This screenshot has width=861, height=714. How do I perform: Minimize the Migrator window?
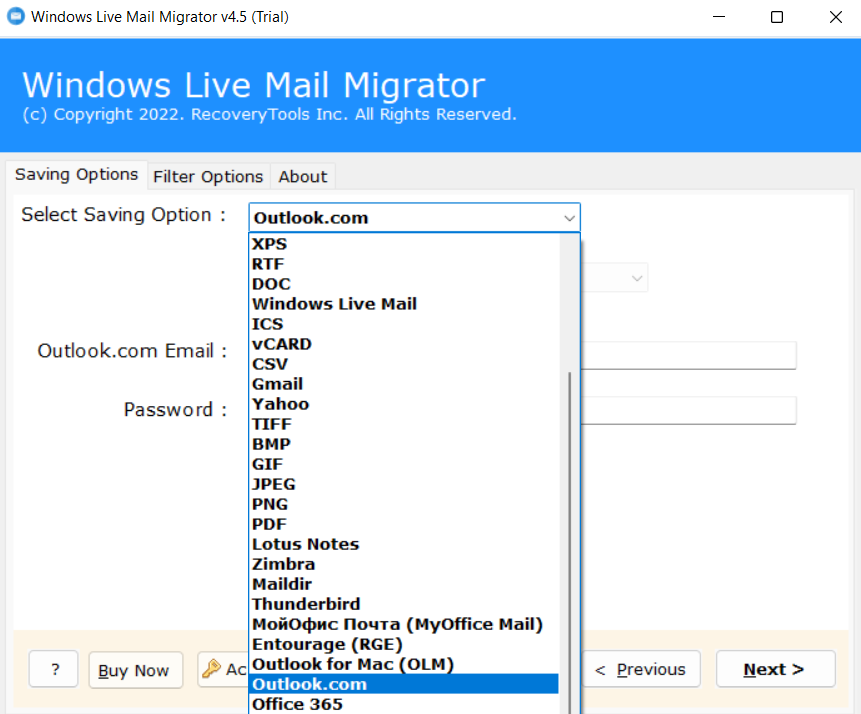coord(719,17)
